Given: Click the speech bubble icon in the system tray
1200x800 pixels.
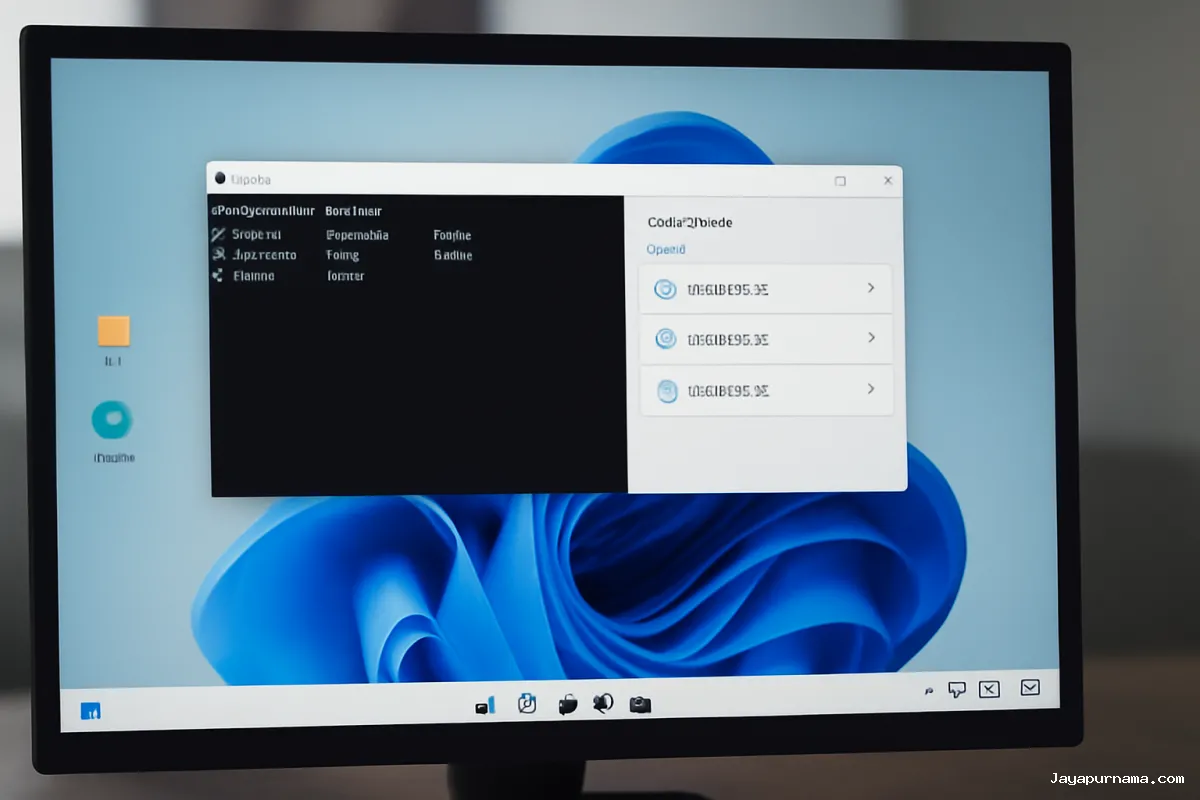Looking at the screenshot, I should point(957,689).
